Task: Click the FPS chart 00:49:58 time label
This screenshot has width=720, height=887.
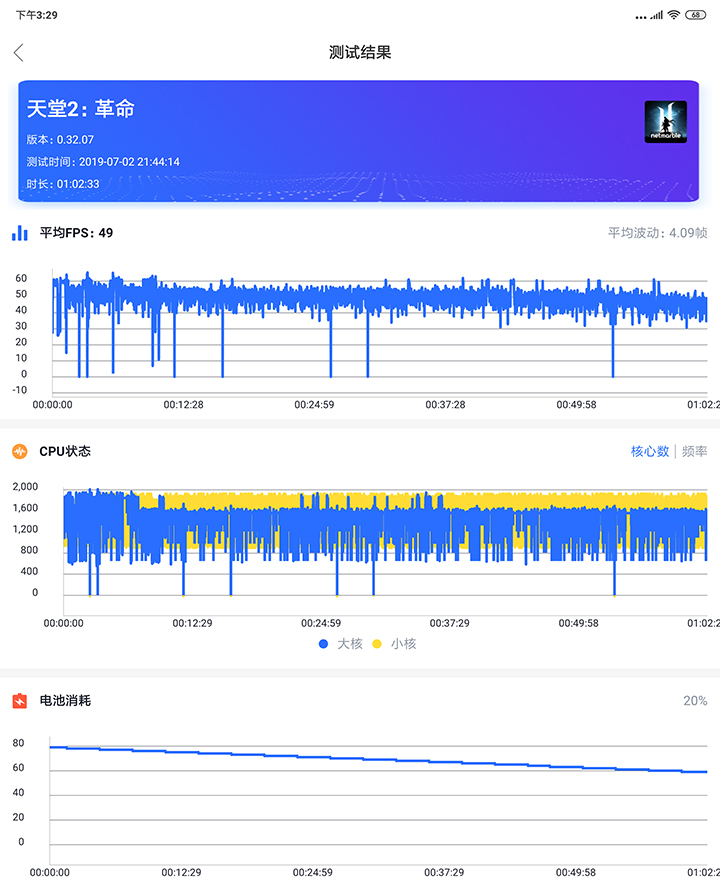Action: (576, 405)
